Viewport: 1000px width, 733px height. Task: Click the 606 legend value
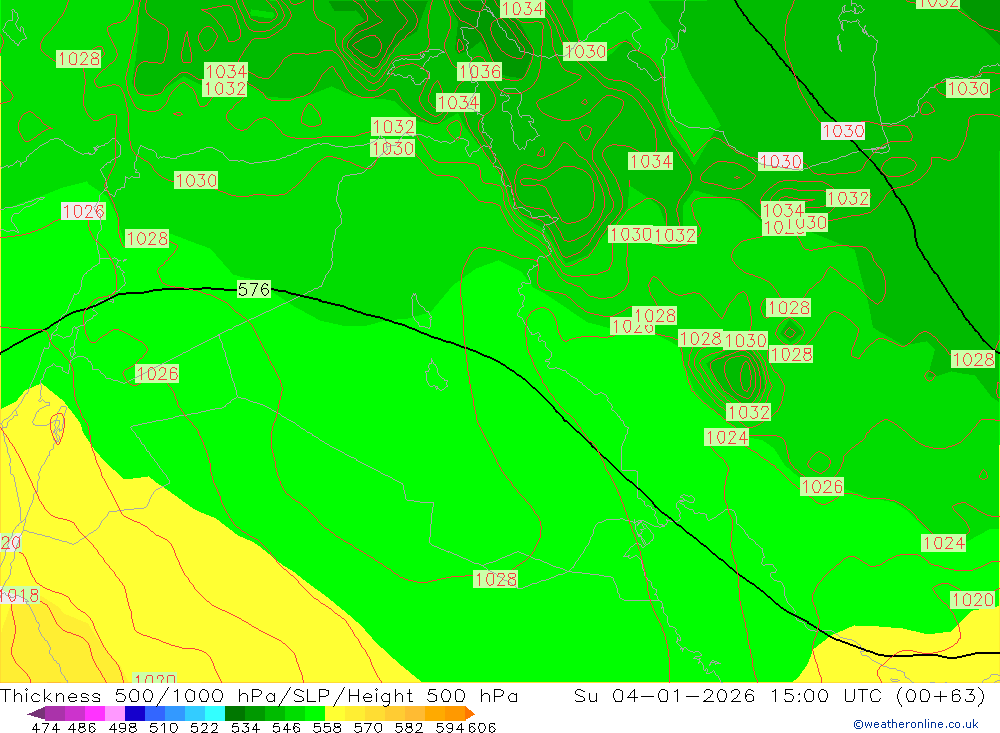pos(482,727)
